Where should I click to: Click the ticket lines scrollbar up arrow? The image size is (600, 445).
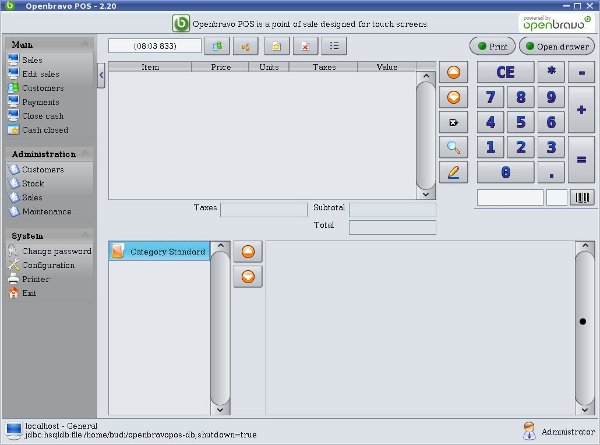pos(426,76)
